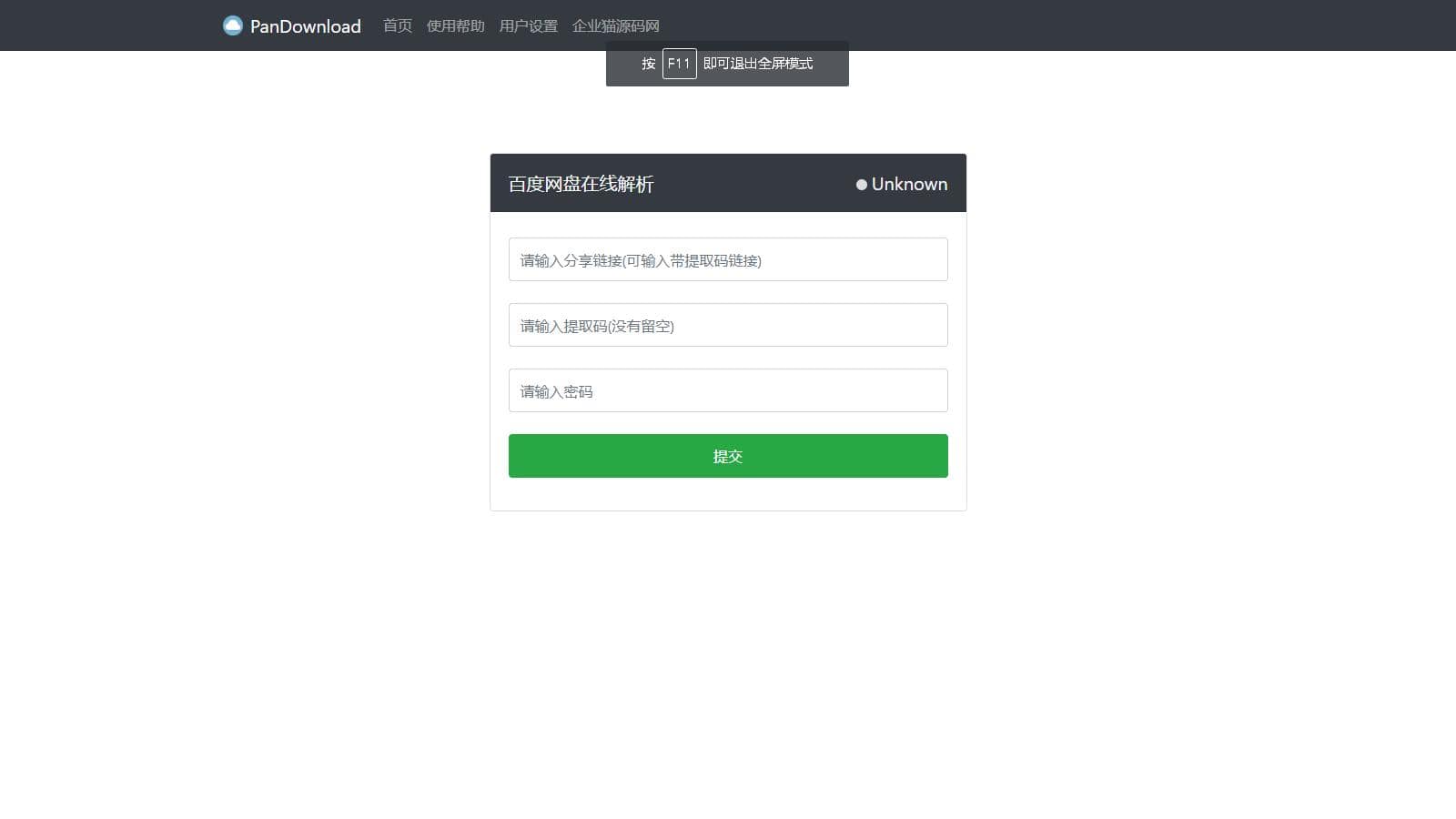Select the password input field
Image resolution: width=1456 pixels, height=819 pixels.
pyautogui.click(x=728, y=390)
